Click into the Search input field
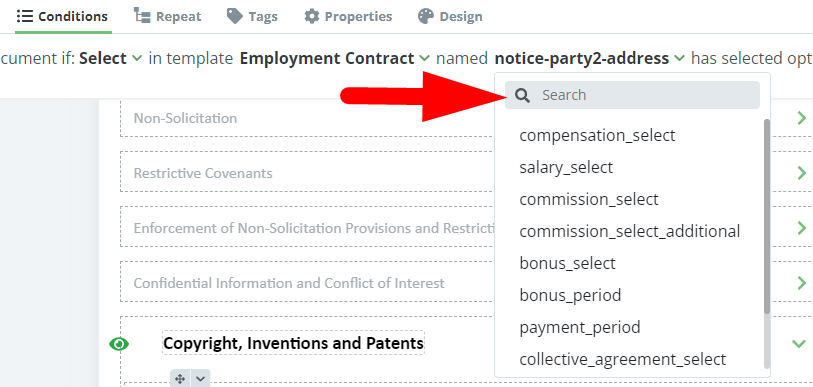 [648, 95]
